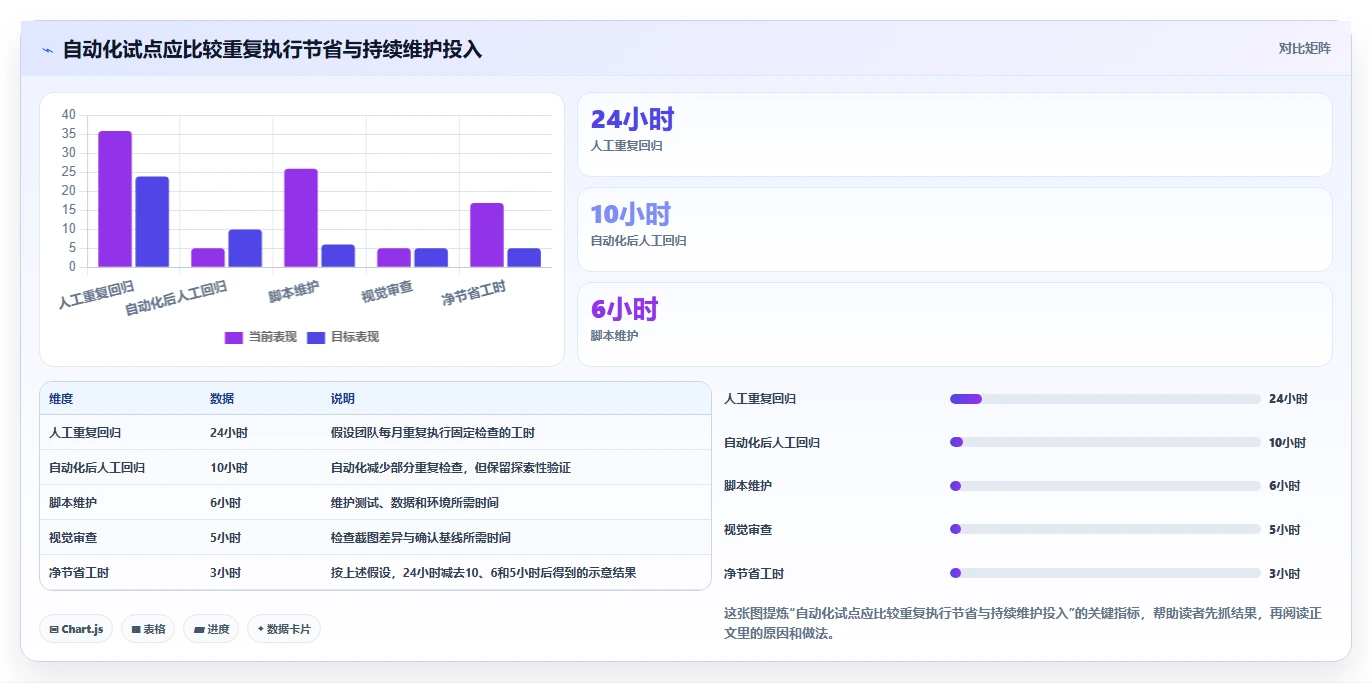
Task: Click the 进度 tag chip
Action: click(211, 629)
